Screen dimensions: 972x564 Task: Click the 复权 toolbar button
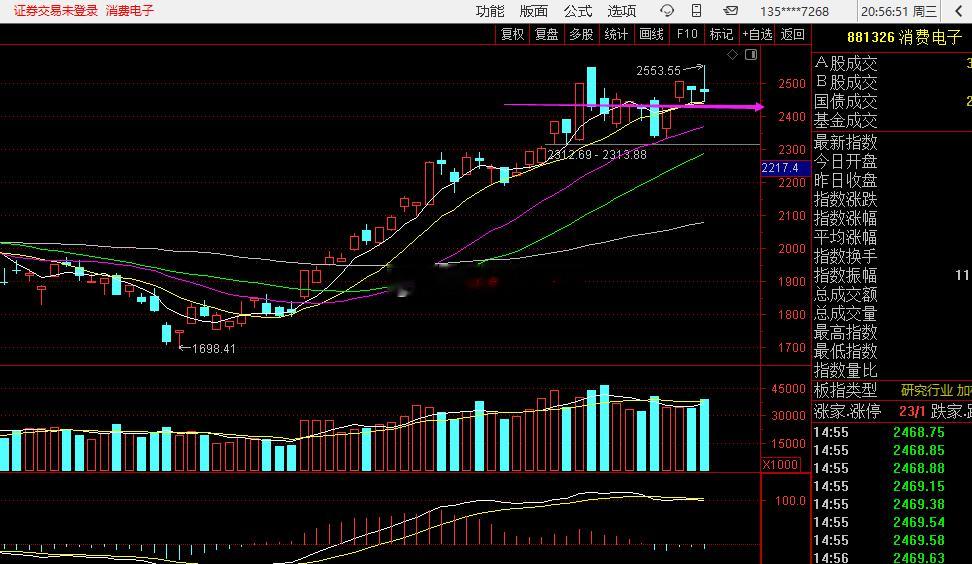[512, 35]
